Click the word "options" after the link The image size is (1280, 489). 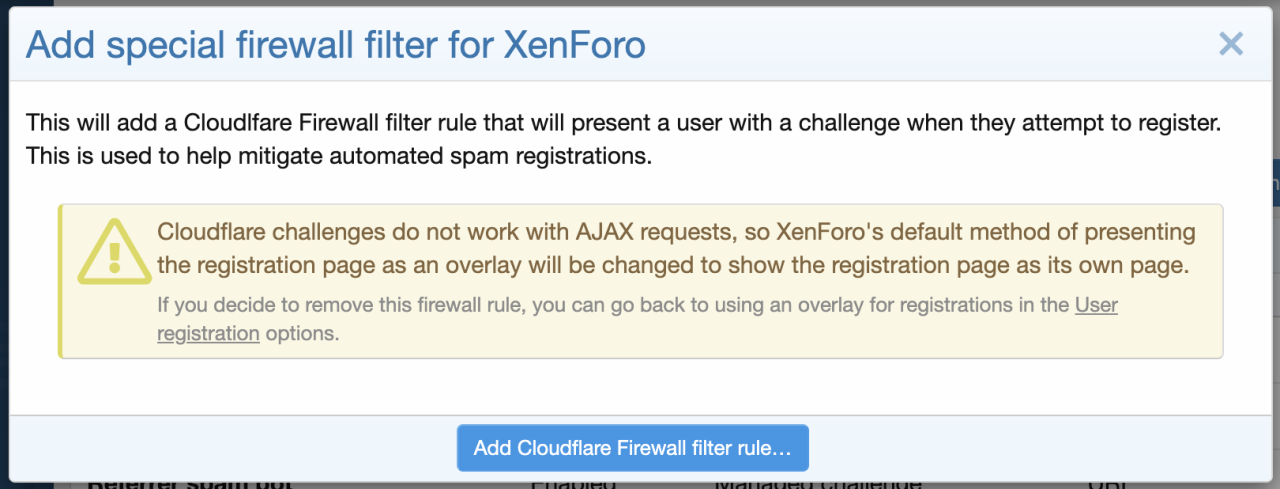302,334
